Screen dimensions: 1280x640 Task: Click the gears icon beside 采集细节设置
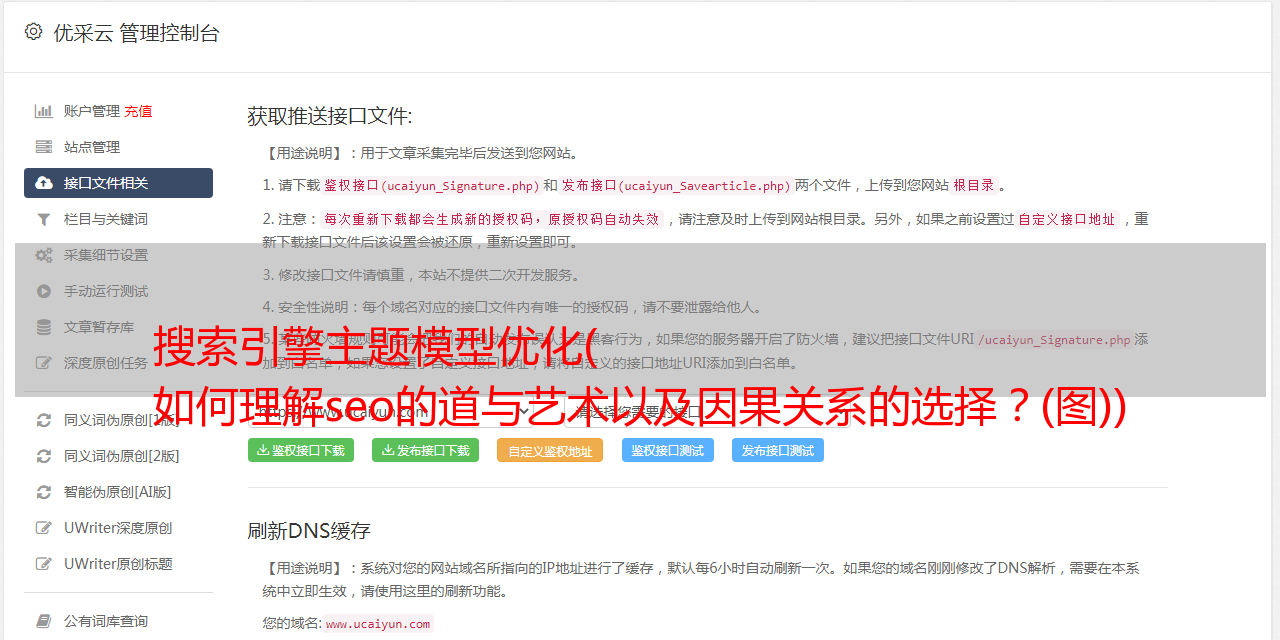[44, 255]
